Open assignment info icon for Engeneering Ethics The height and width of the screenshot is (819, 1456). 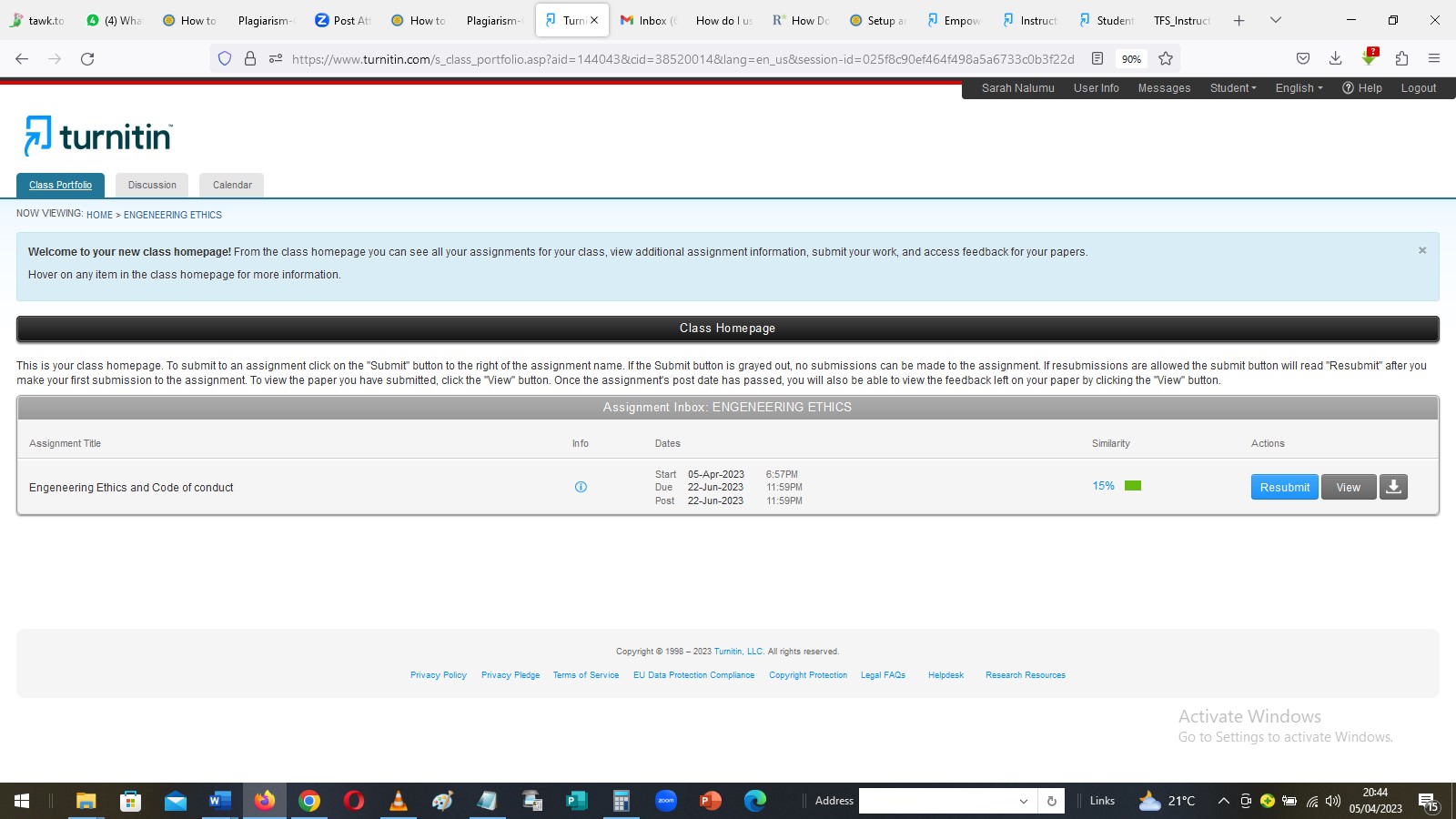click(581, 487)
